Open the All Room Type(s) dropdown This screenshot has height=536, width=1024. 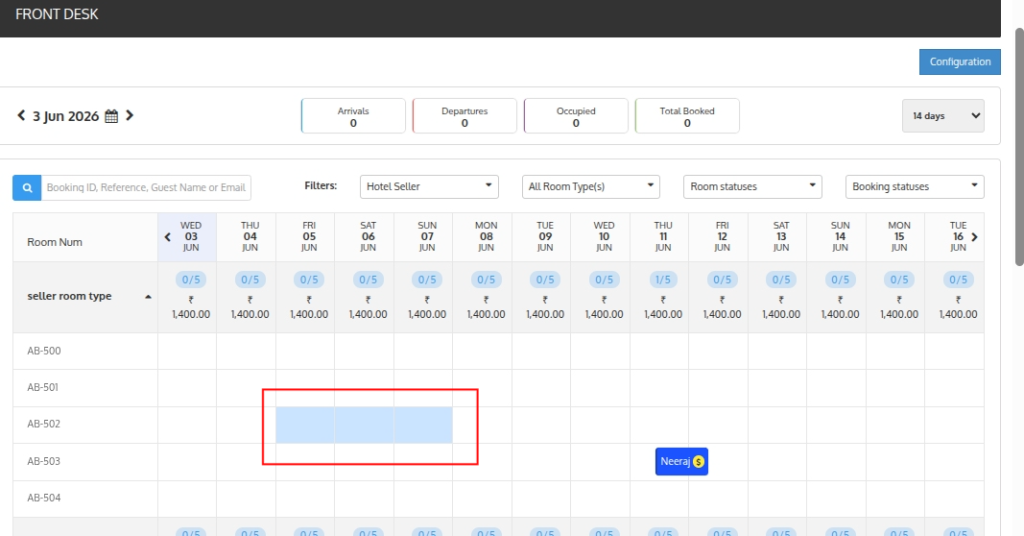(x=591, y=187)
